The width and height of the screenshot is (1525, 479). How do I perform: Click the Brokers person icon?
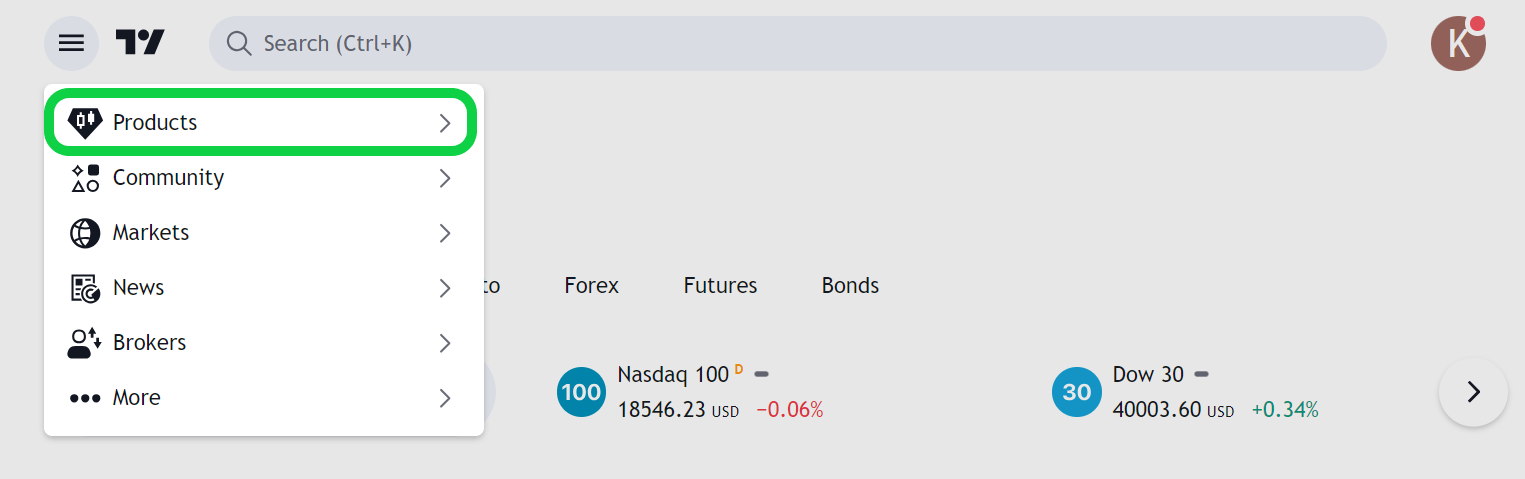(x=85, y=343)
